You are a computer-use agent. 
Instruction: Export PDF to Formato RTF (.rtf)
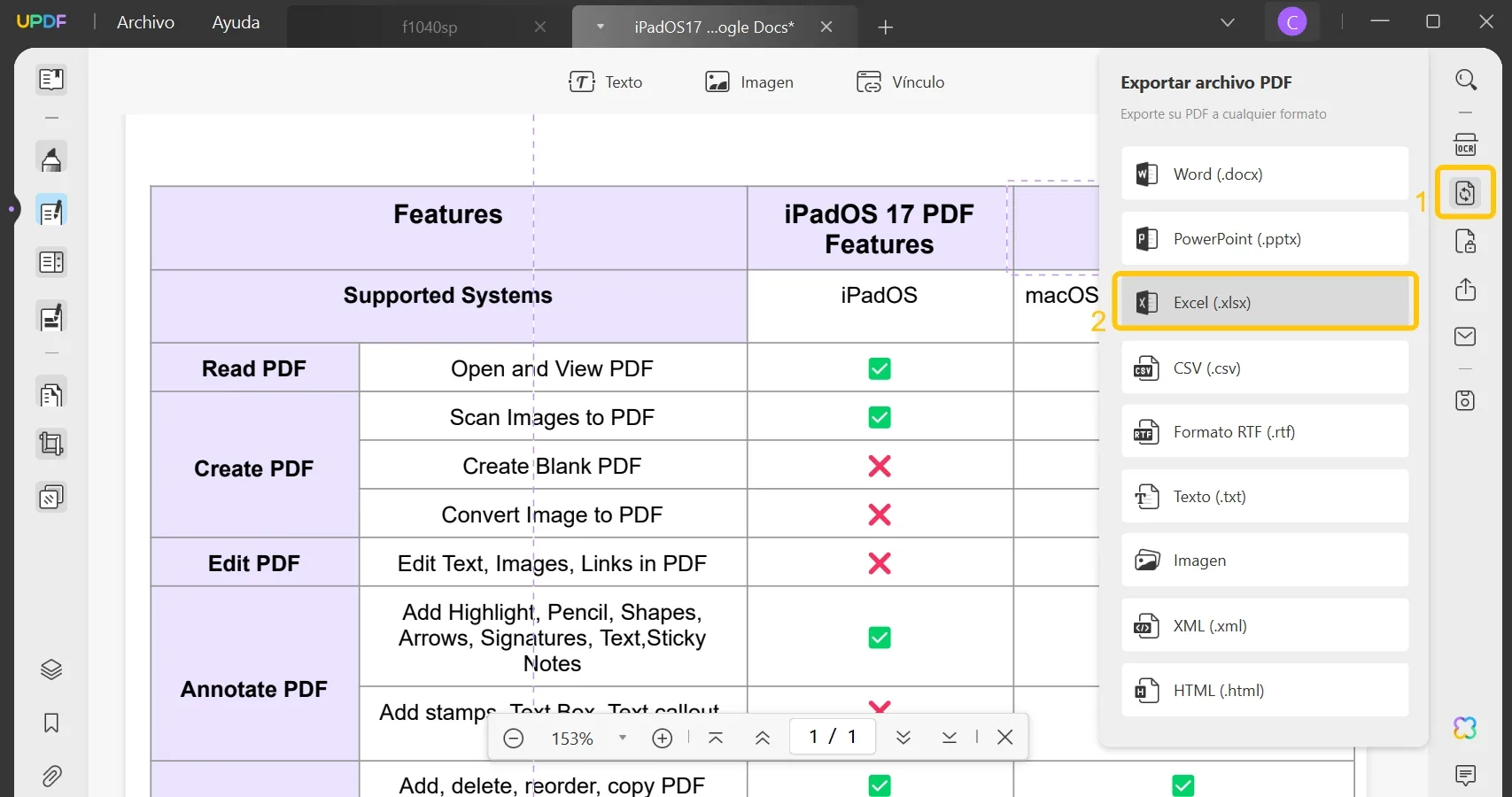point(1265,431)
